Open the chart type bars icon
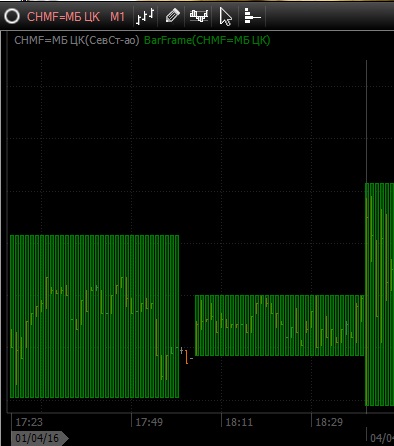 [145, 16]
